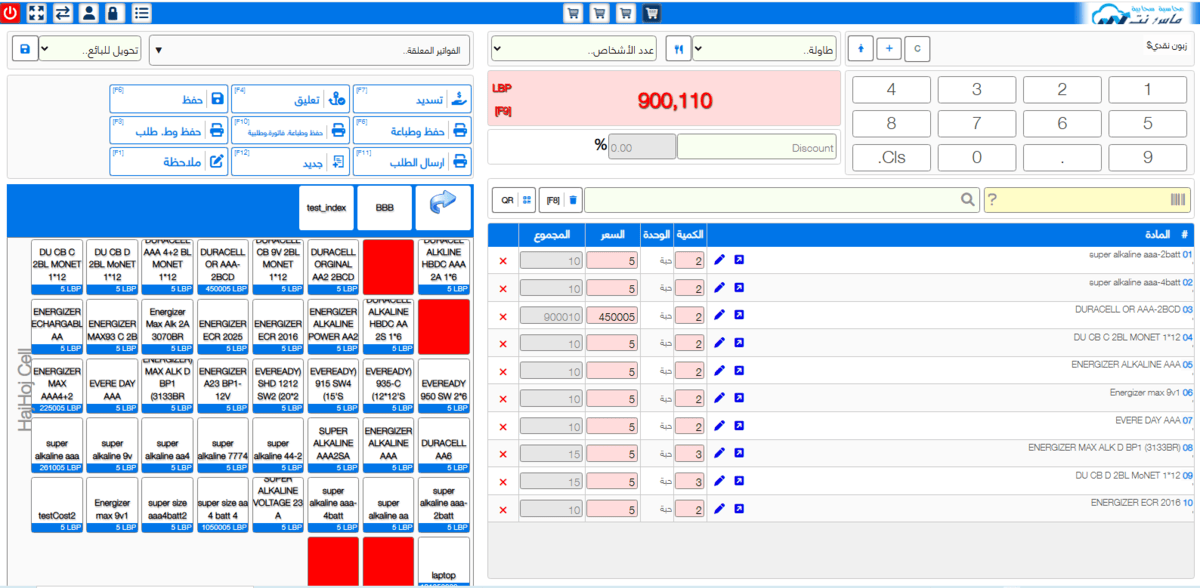Click the red power logout icon
Screen dimensions: 1200x588
11,13
